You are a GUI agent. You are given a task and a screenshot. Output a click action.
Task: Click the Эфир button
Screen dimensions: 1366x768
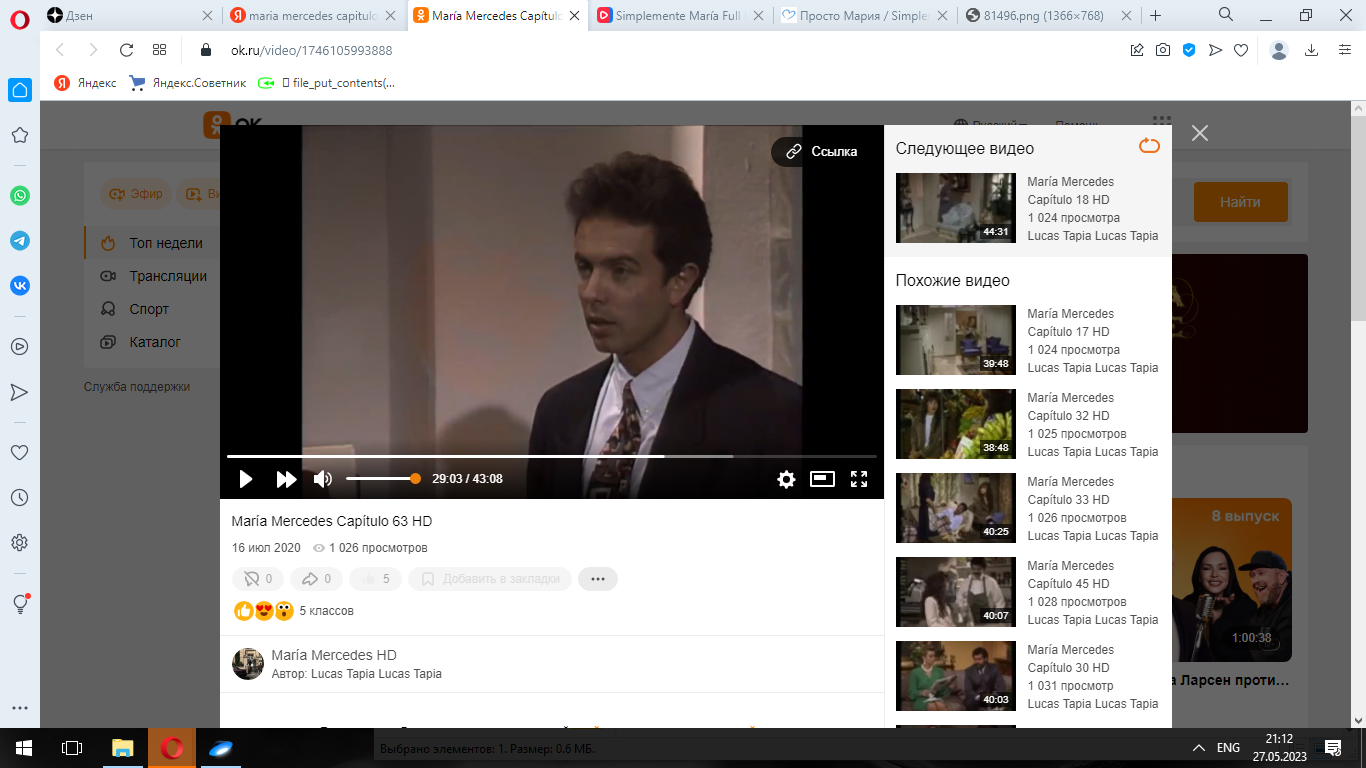pos(137,194)
